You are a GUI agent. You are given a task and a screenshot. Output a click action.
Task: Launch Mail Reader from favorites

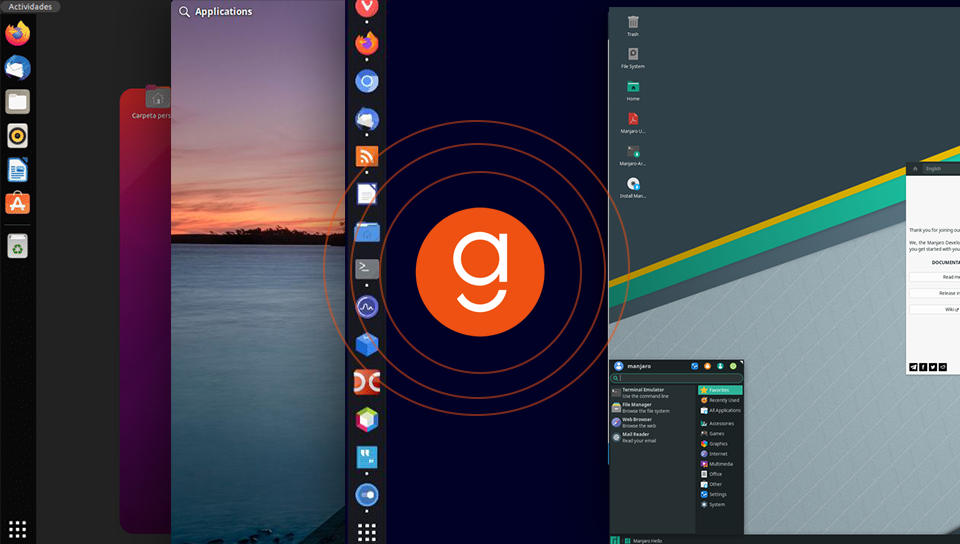tap(653, 437)
